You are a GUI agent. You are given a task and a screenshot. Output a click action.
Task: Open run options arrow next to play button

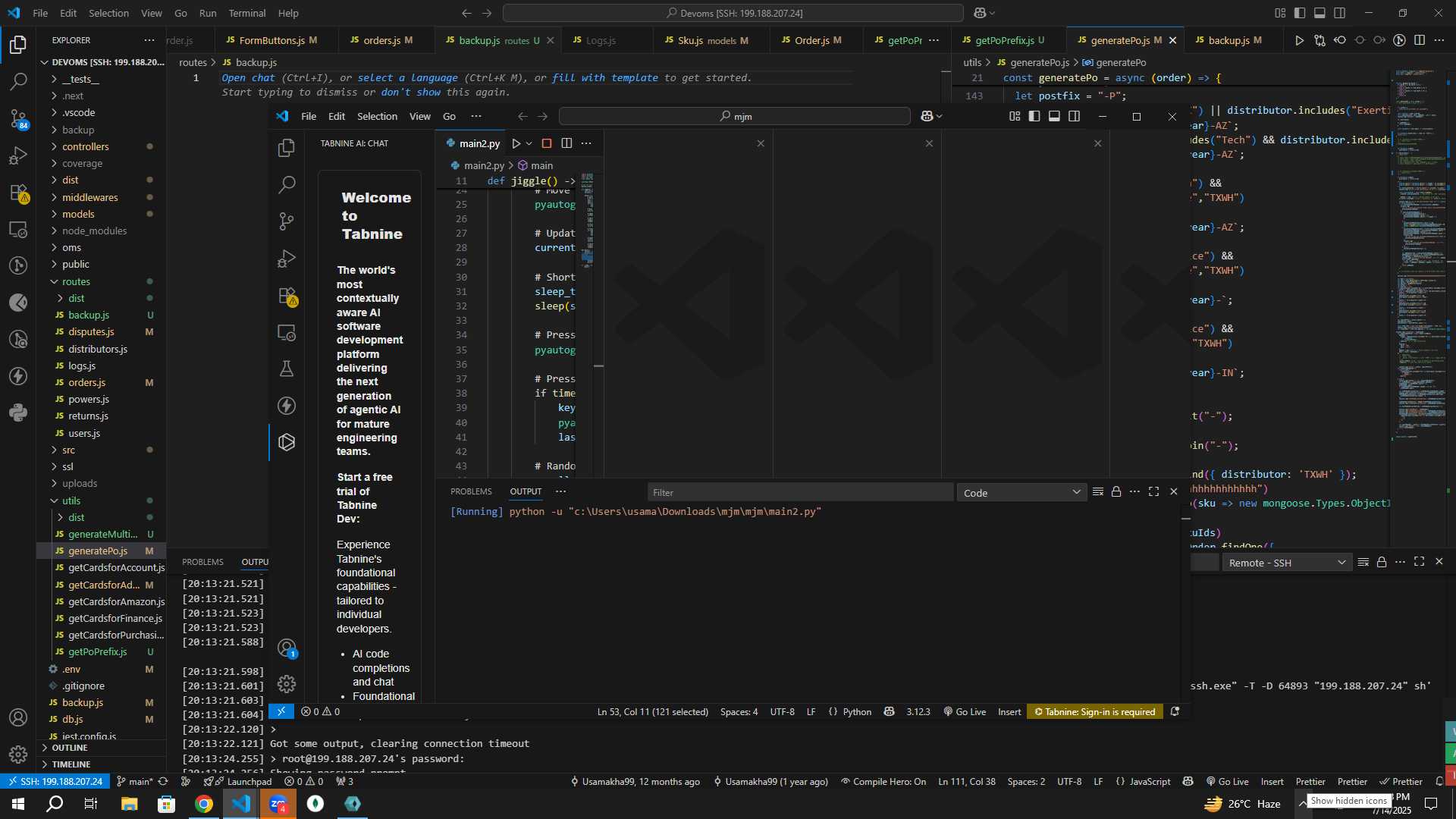coord(529,143)
